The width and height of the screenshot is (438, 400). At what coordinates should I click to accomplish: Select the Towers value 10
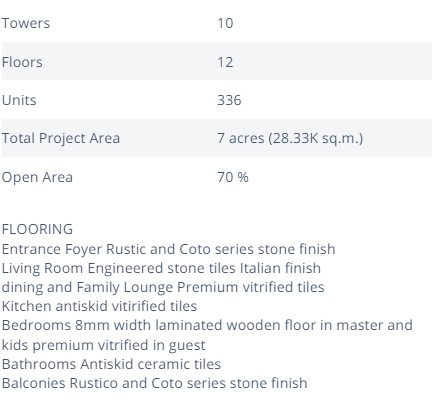click(225, 23)
